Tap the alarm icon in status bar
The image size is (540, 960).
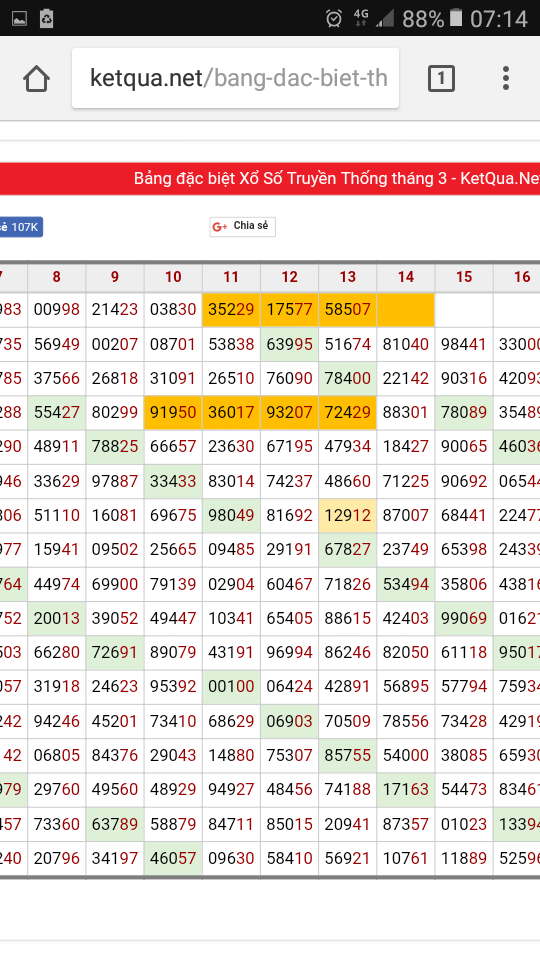click(334, 18)
